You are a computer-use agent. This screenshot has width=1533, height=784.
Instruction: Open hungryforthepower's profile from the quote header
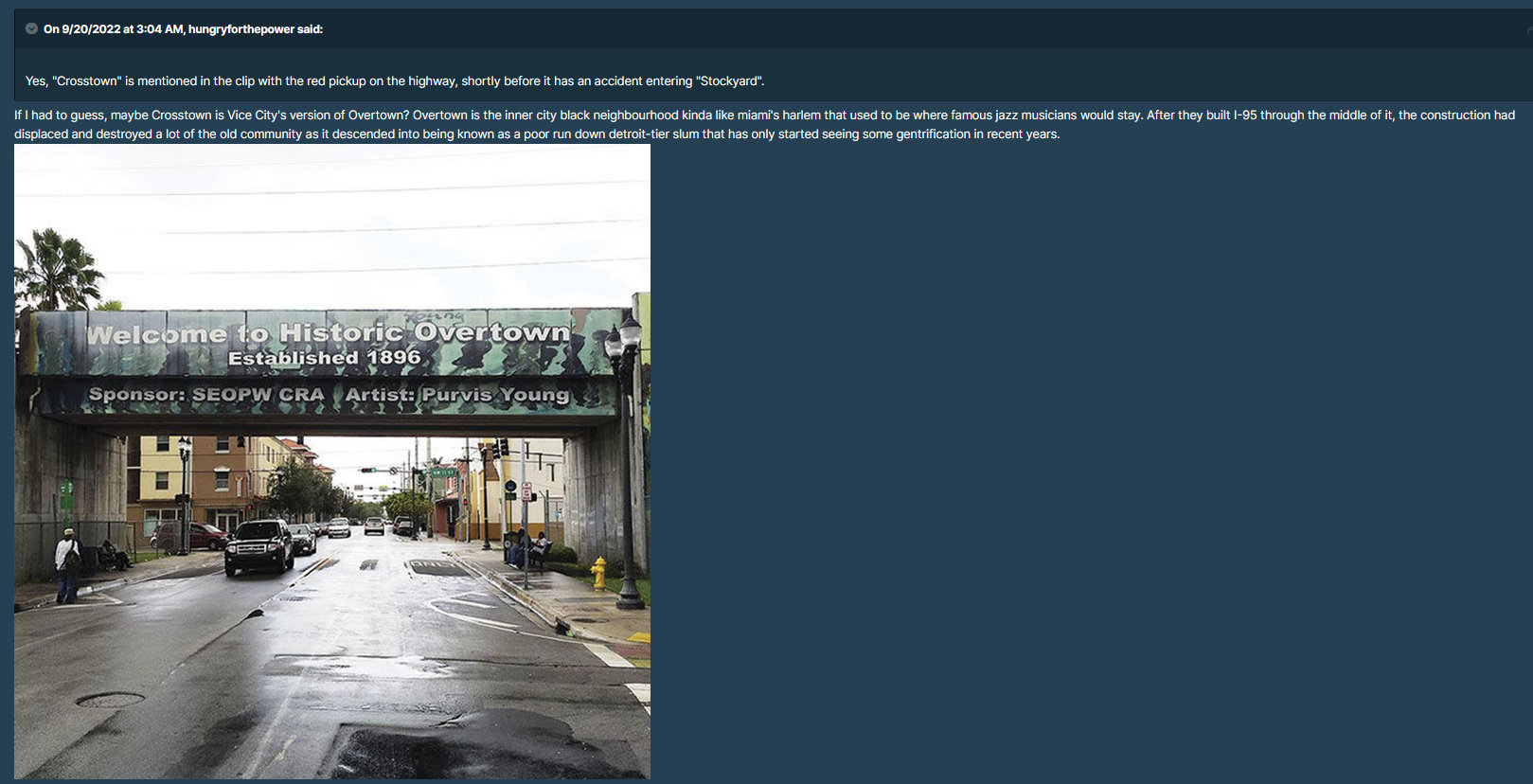point(241,29)
